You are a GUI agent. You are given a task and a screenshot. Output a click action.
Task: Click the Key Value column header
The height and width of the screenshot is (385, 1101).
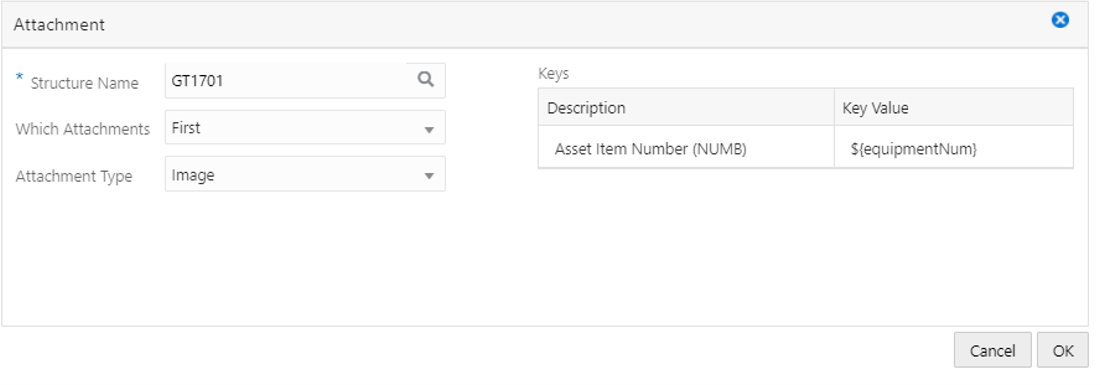(954, 107)
